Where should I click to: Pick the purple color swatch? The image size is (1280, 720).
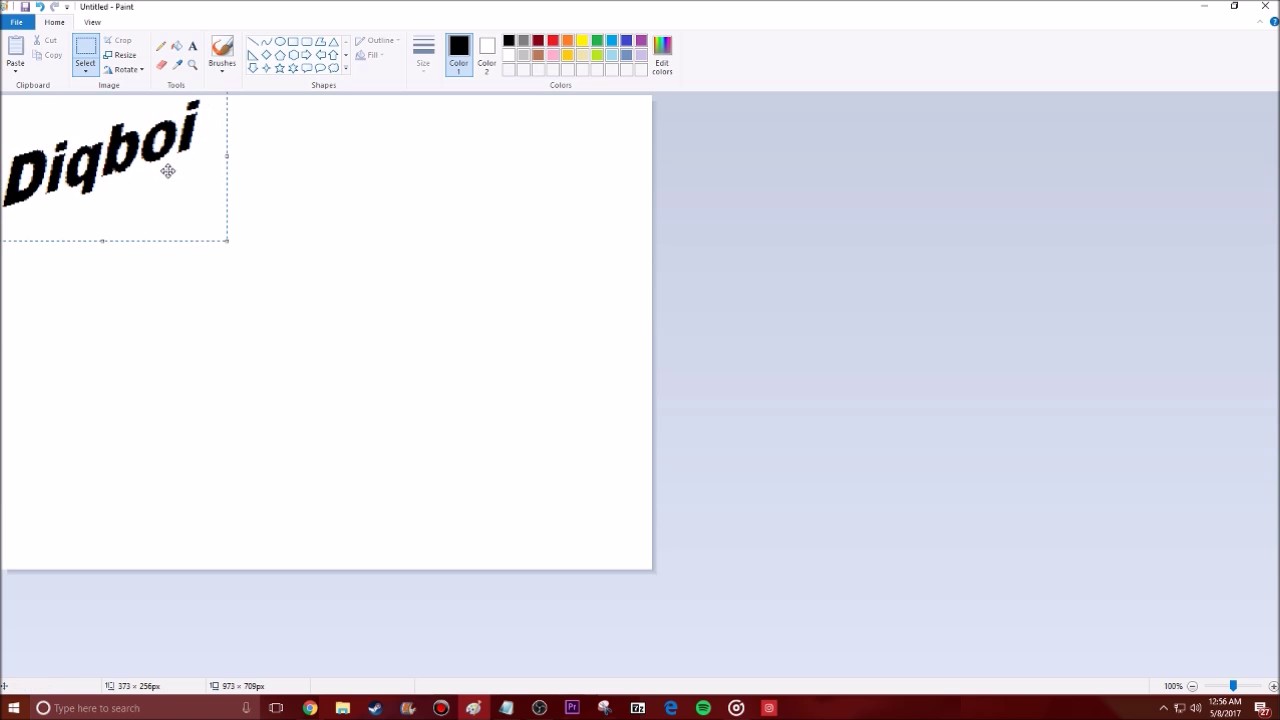pos(641,41)
